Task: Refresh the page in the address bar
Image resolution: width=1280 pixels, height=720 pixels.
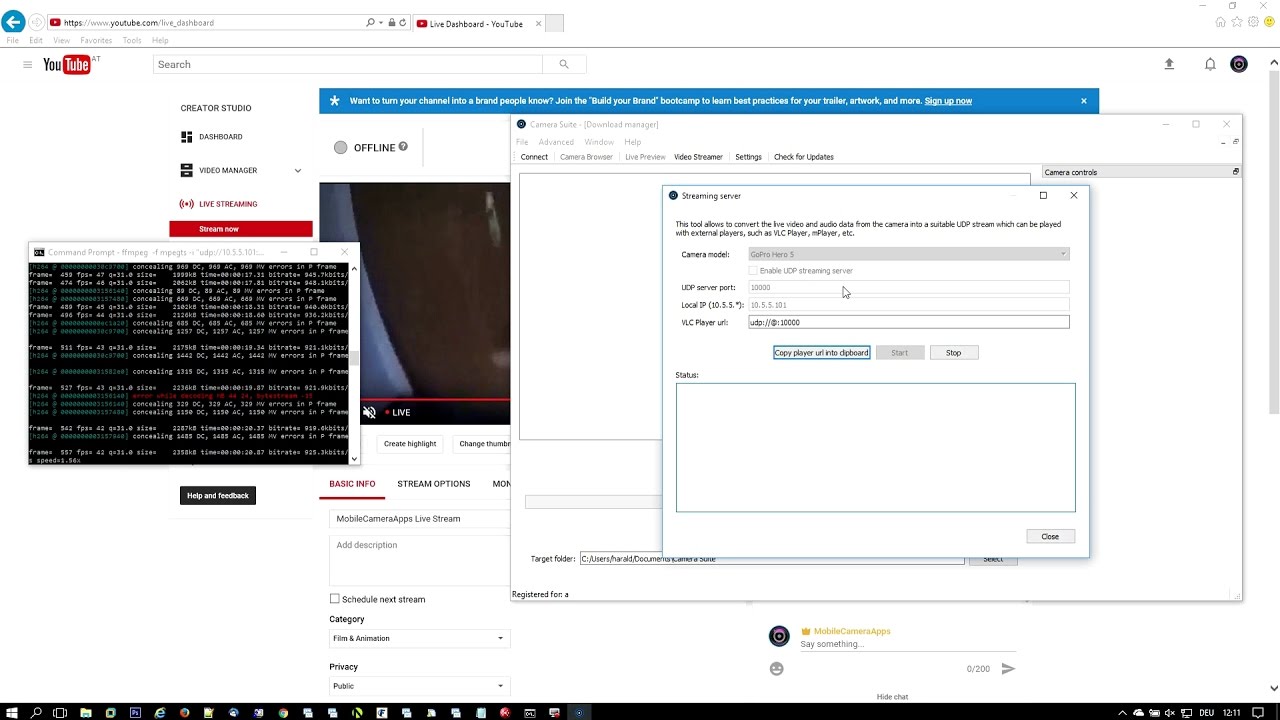Action: pos(402,22)
